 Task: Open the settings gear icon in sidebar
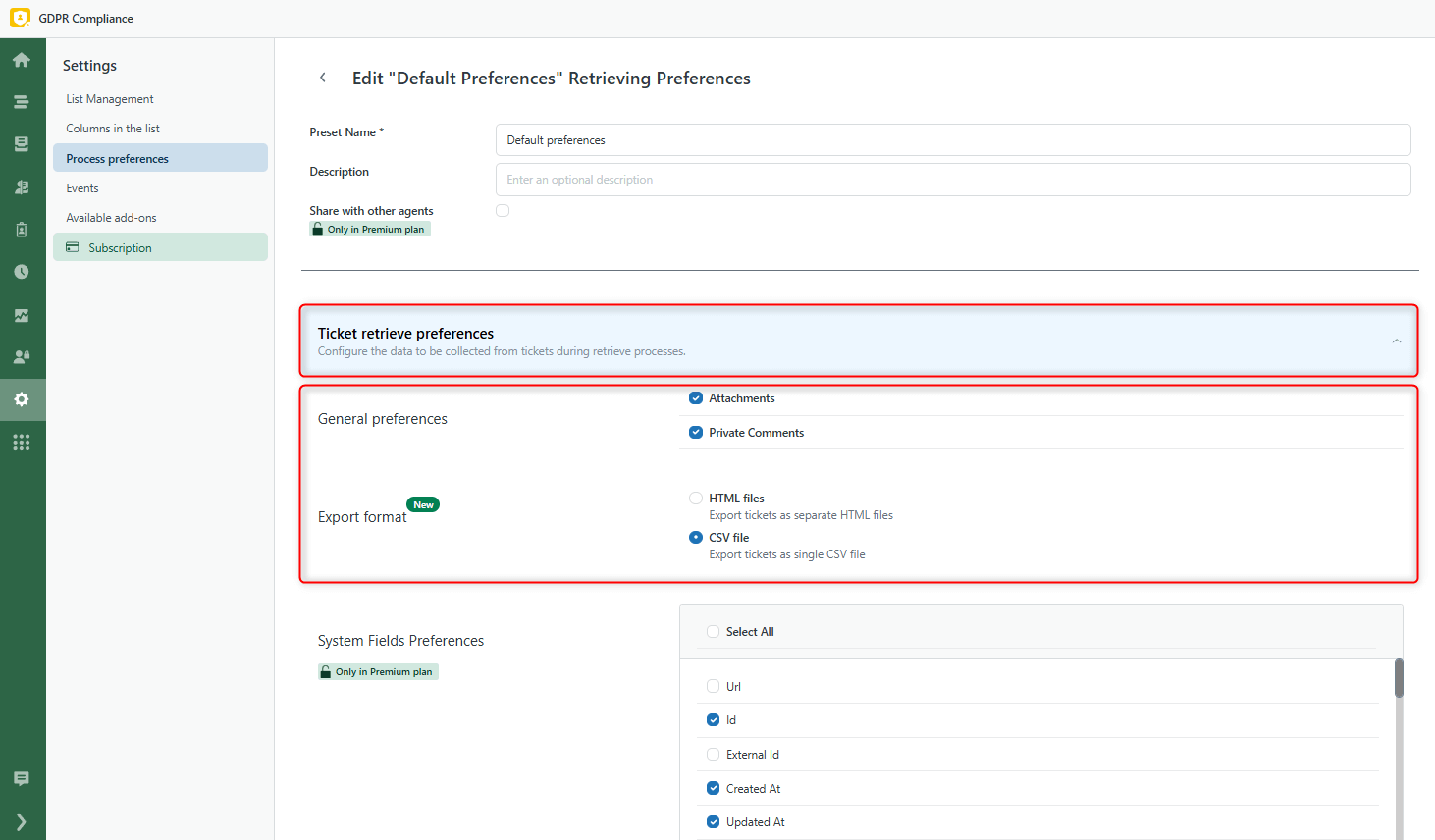click(22, 399)
